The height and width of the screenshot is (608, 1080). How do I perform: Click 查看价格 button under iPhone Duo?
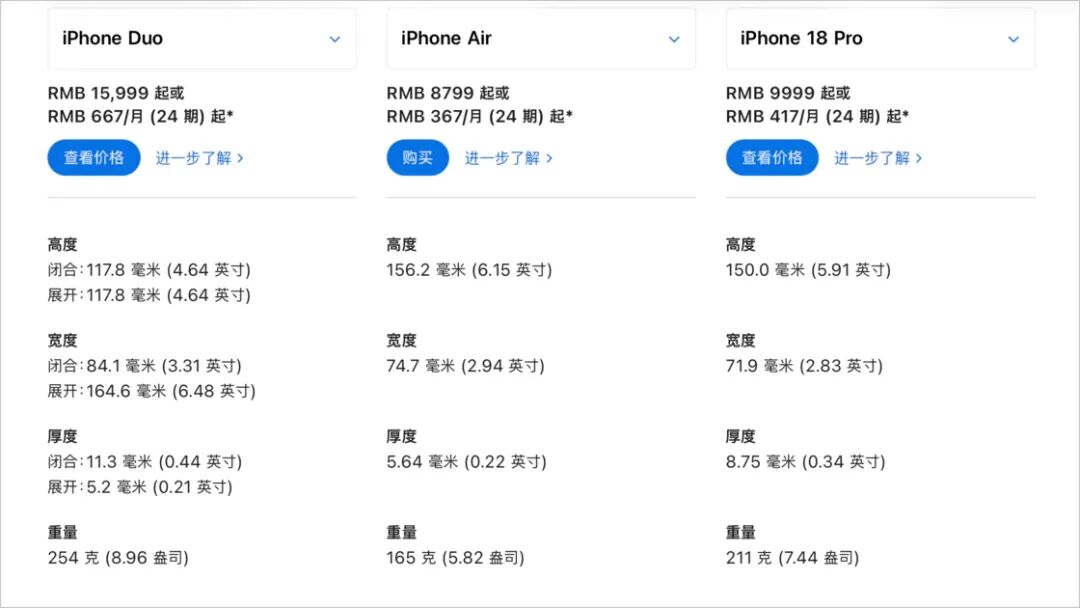[x=94, y=158]
